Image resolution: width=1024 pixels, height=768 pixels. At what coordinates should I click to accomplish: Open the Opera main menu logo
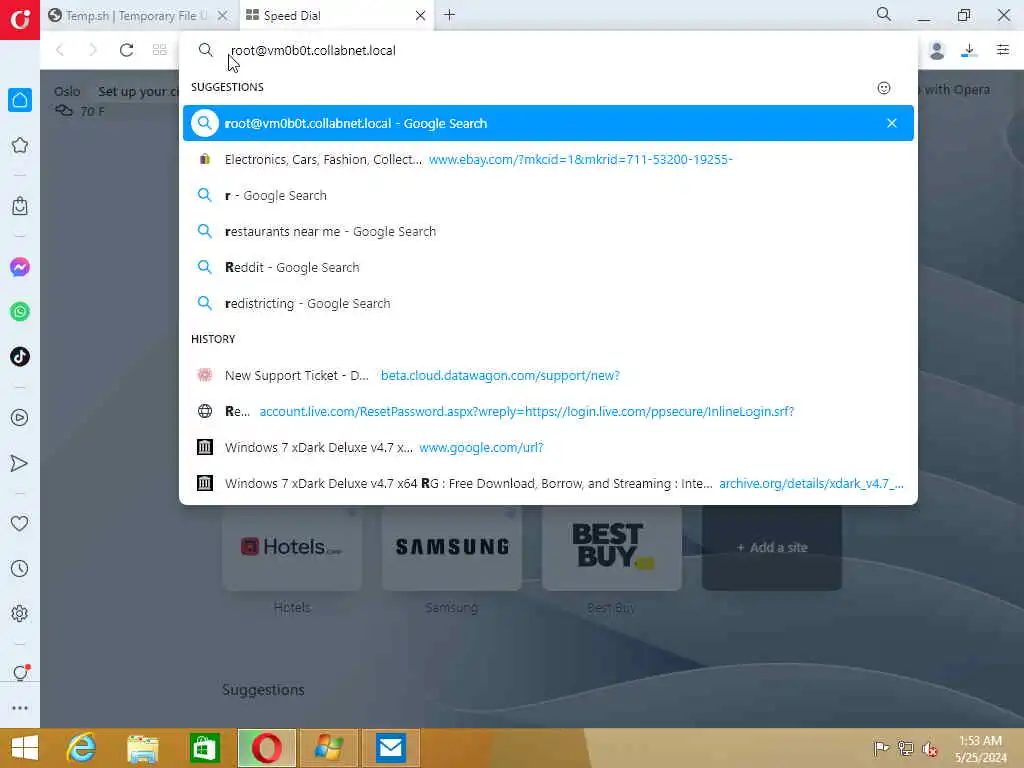pos(20,20)
